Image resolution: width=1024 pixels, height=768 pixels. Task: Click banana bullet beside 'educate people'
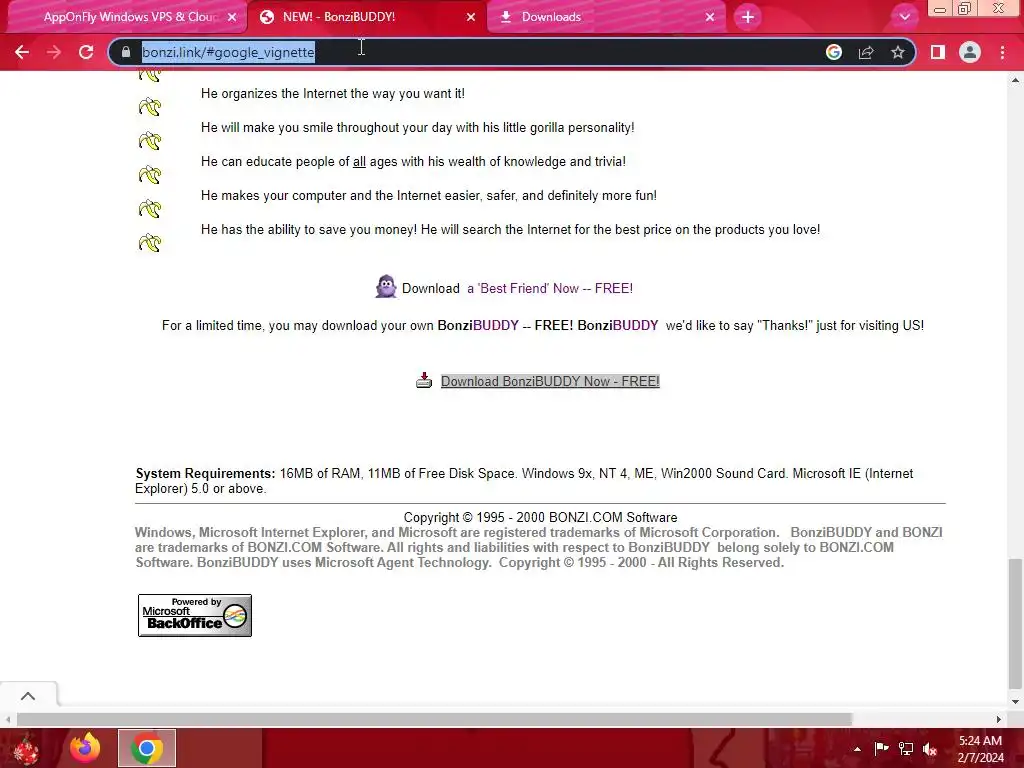(150, 174)
